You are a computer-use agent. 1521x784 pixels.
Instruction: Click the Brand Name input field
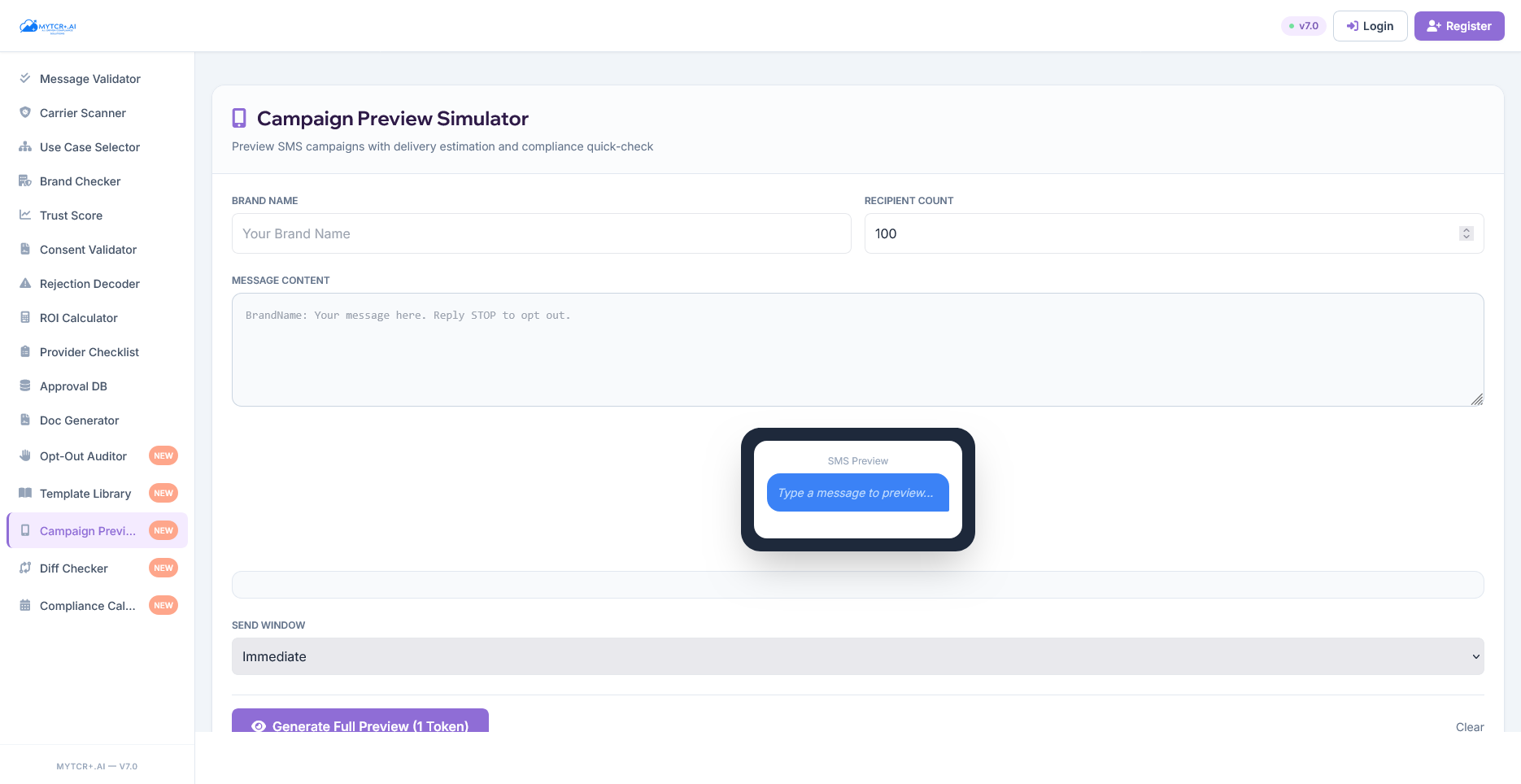click(541, 233)
